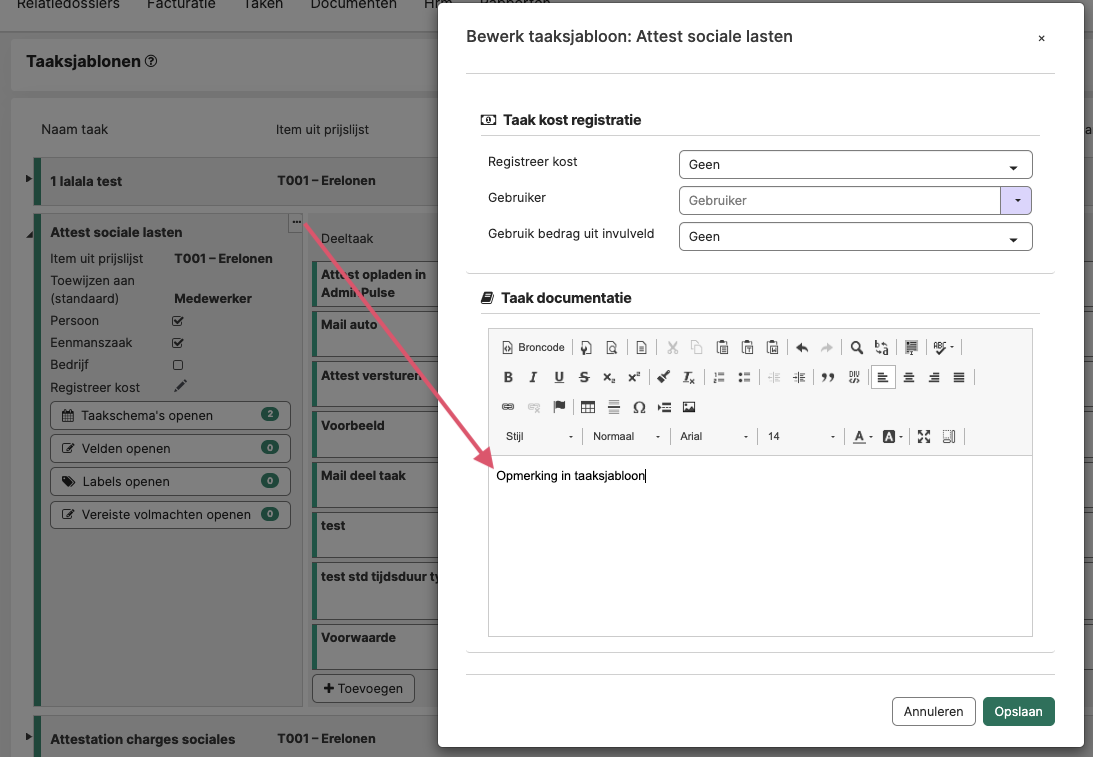Insert a table into the documentation
1093x757 pixels.
(x=588, y=407)
